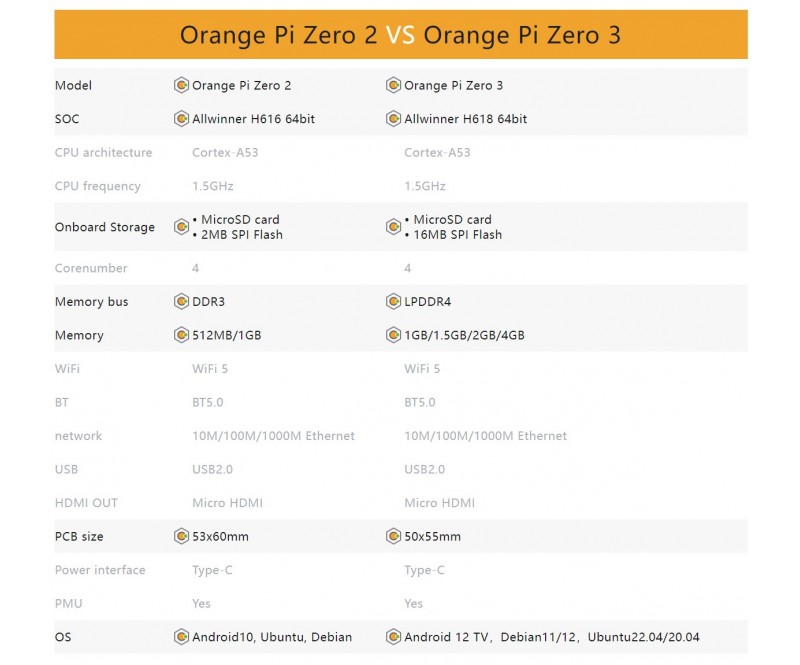The width and height of the screenshot is (800, 665).
Task: Click the LPDDR4 value
Action: point(428,302)
